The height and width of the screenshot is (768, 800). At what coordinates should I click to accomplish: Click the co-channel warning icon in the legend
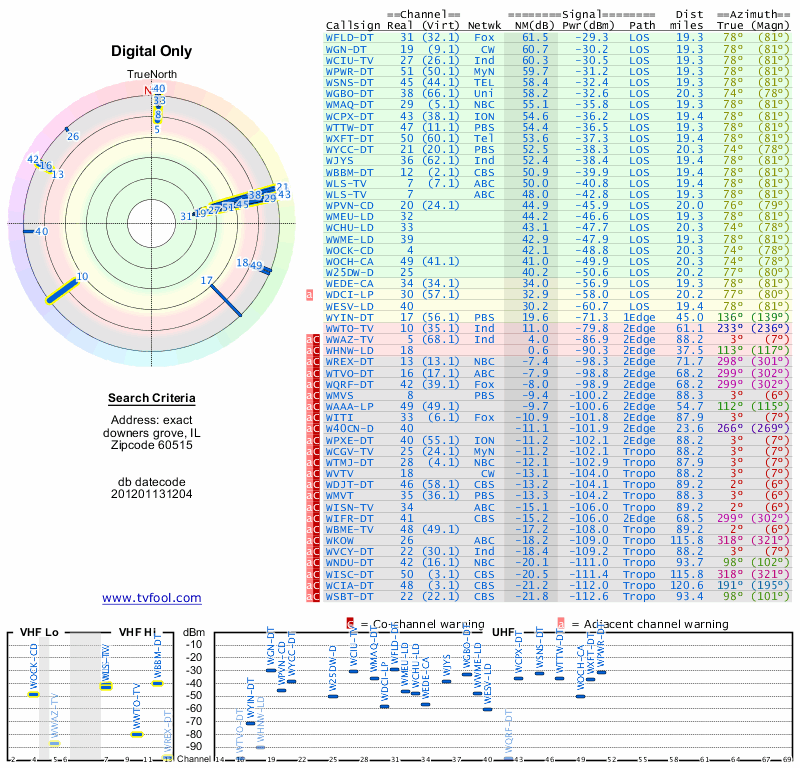coord(349,624)
